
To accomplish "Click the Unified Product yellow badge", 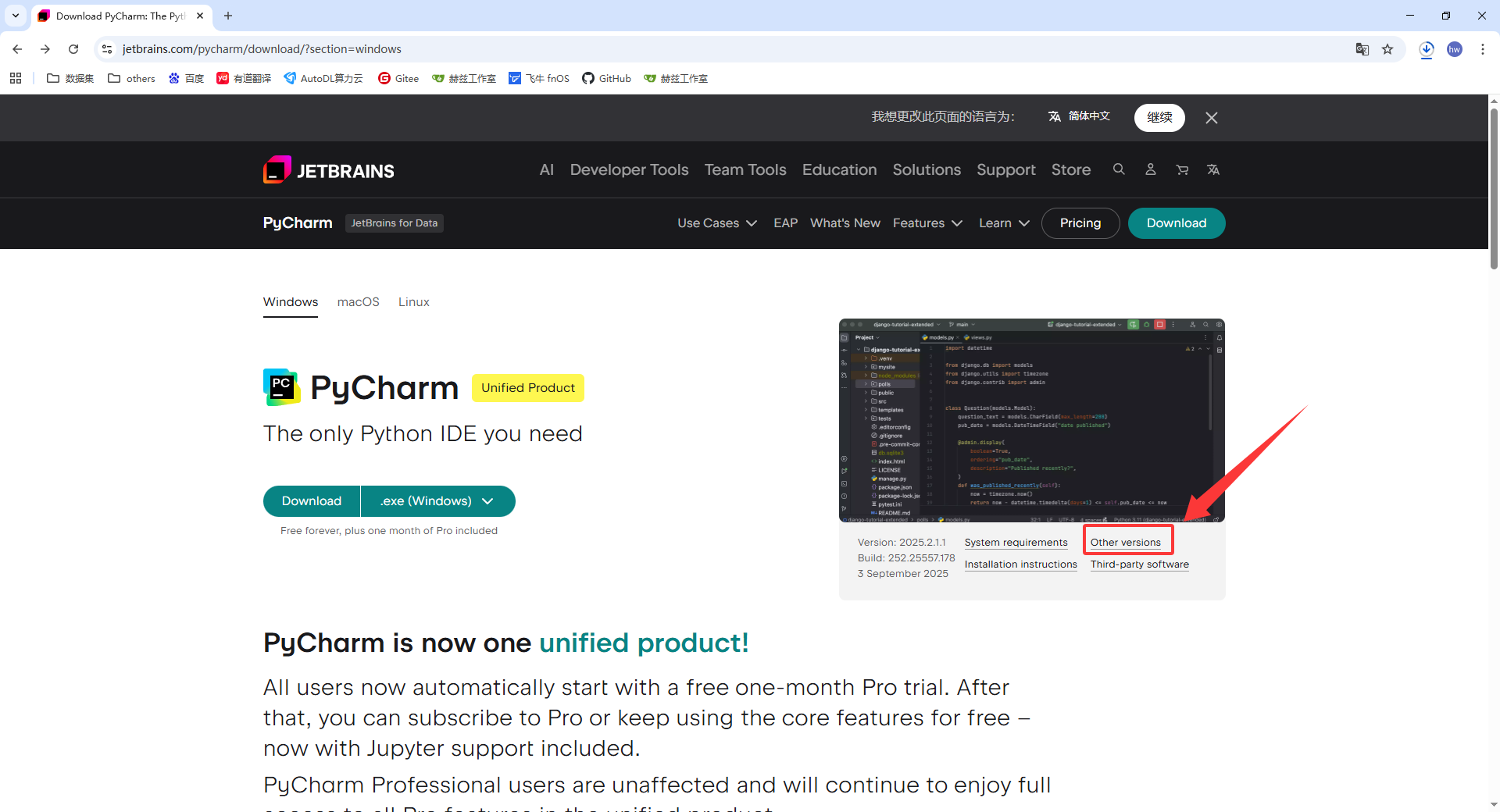I will click(x=528, y=388).
